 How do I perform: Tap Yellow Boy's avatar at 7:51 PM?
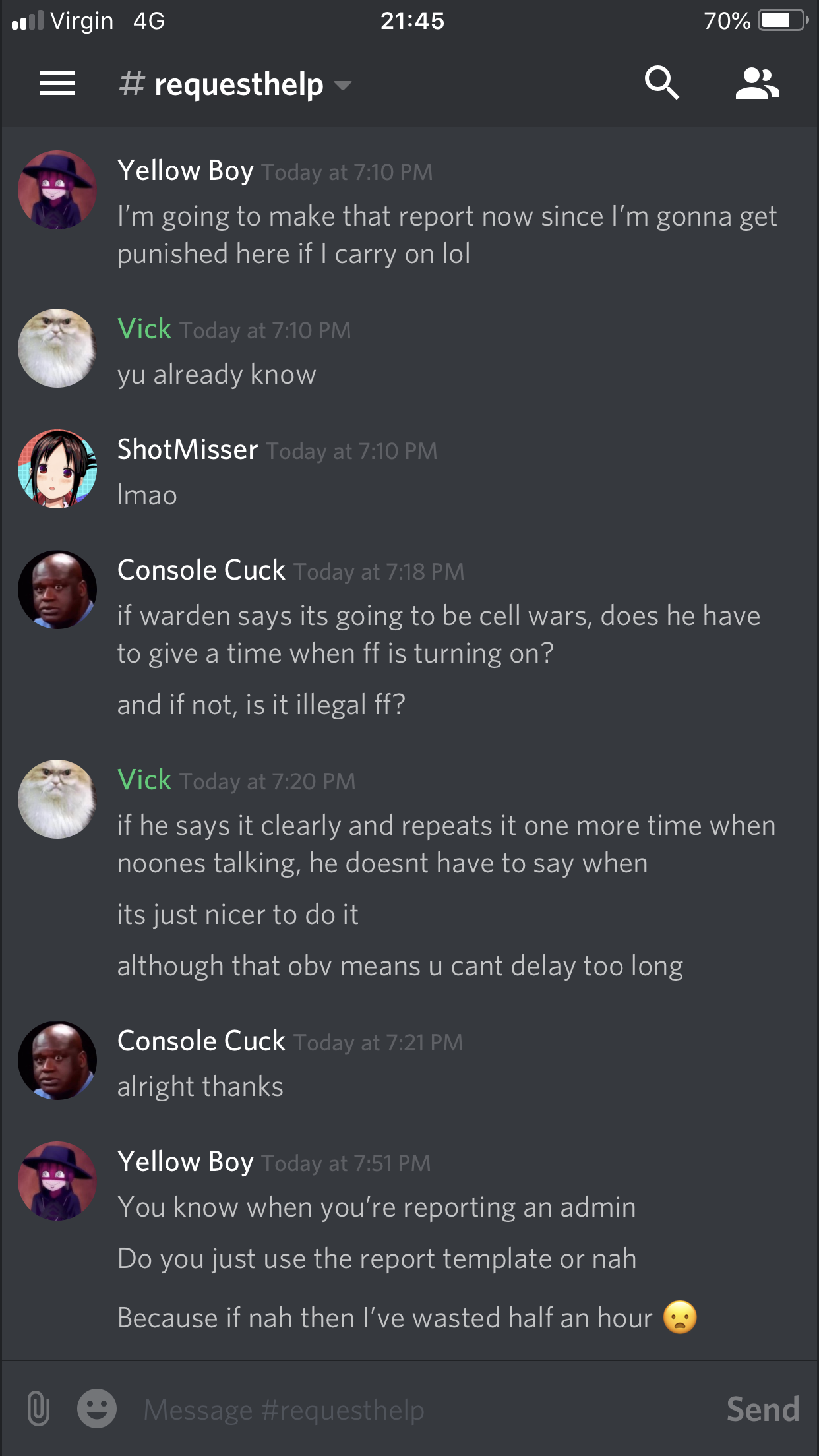point(57,1181)
